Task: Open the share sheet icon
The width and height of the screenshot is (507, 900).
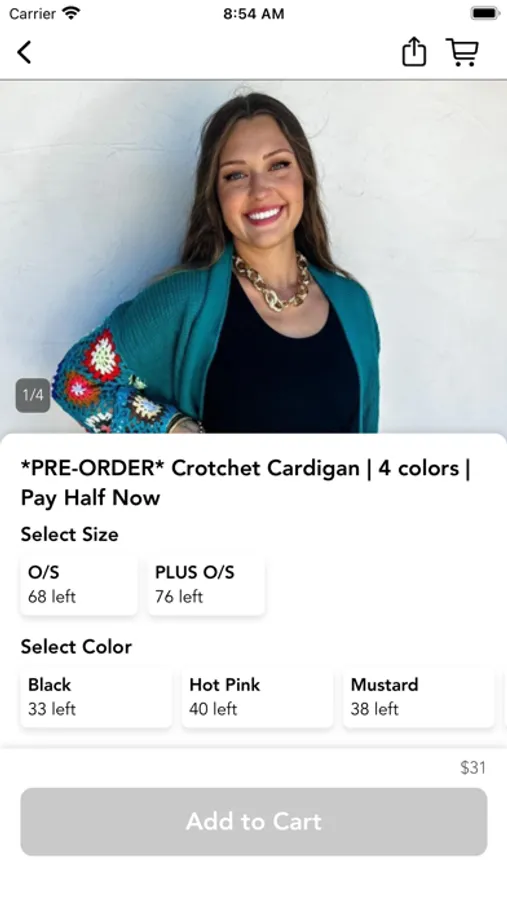Action: point(413,52)
